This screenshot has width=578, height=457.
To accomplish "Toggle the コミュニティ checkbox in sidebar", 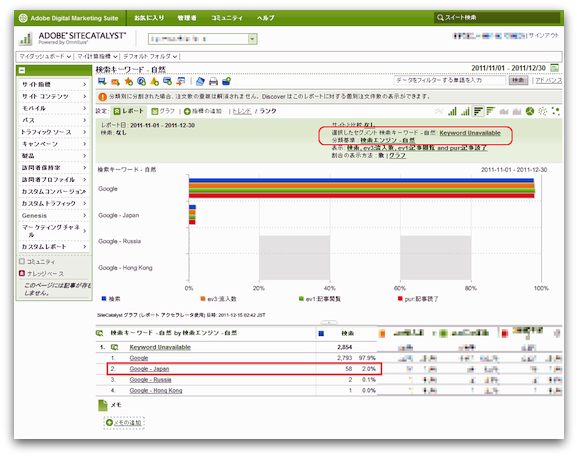I will (x=22, y=261).
